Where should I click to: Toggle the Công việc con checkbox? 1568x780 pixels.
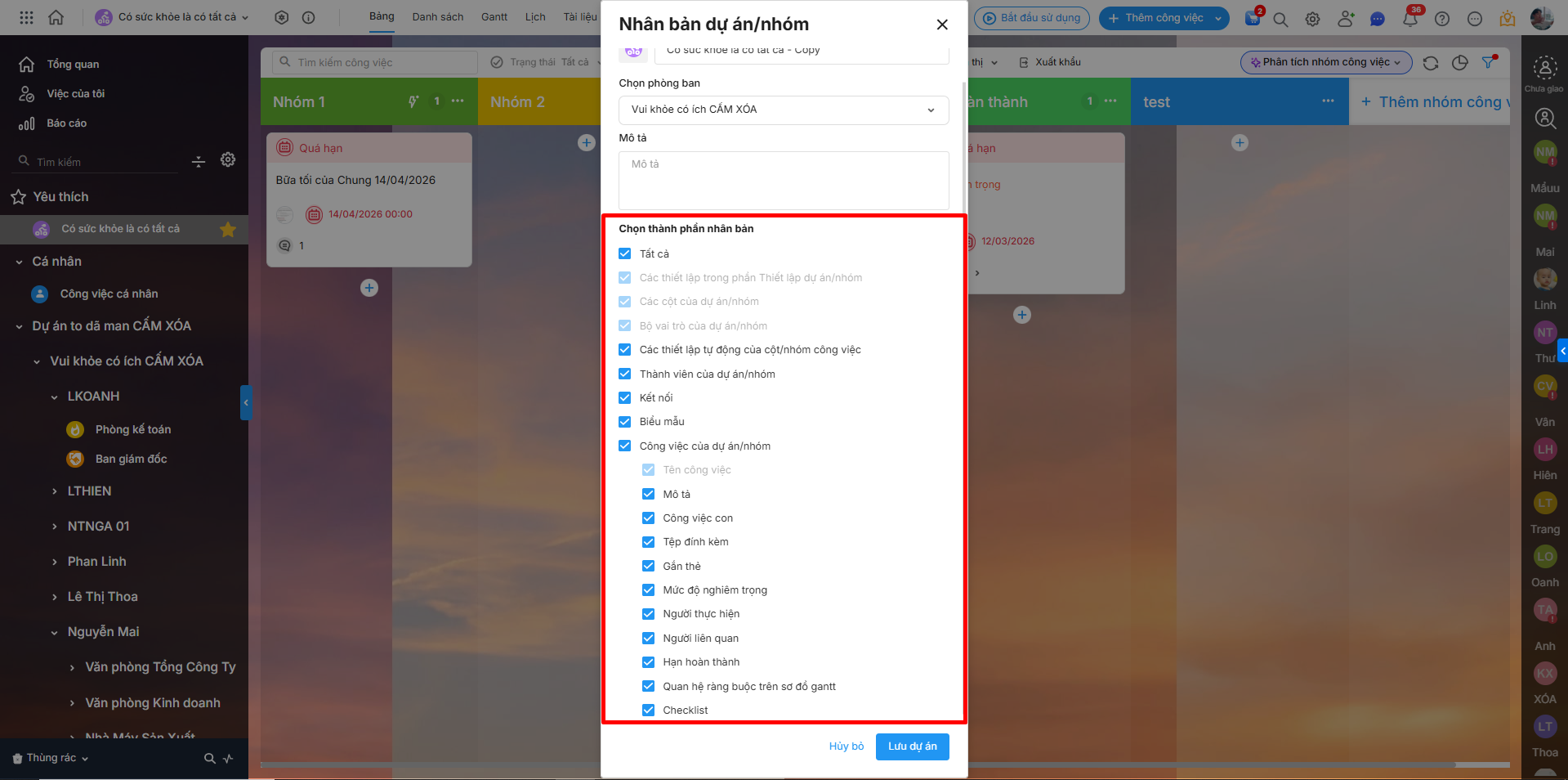tap(649, 518)
